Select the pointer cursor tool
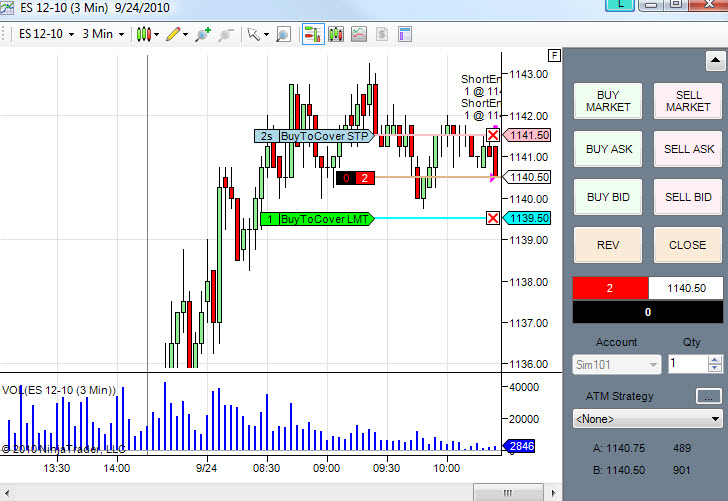This screenshot has width=728, height=501. click(x=254, y=34)
